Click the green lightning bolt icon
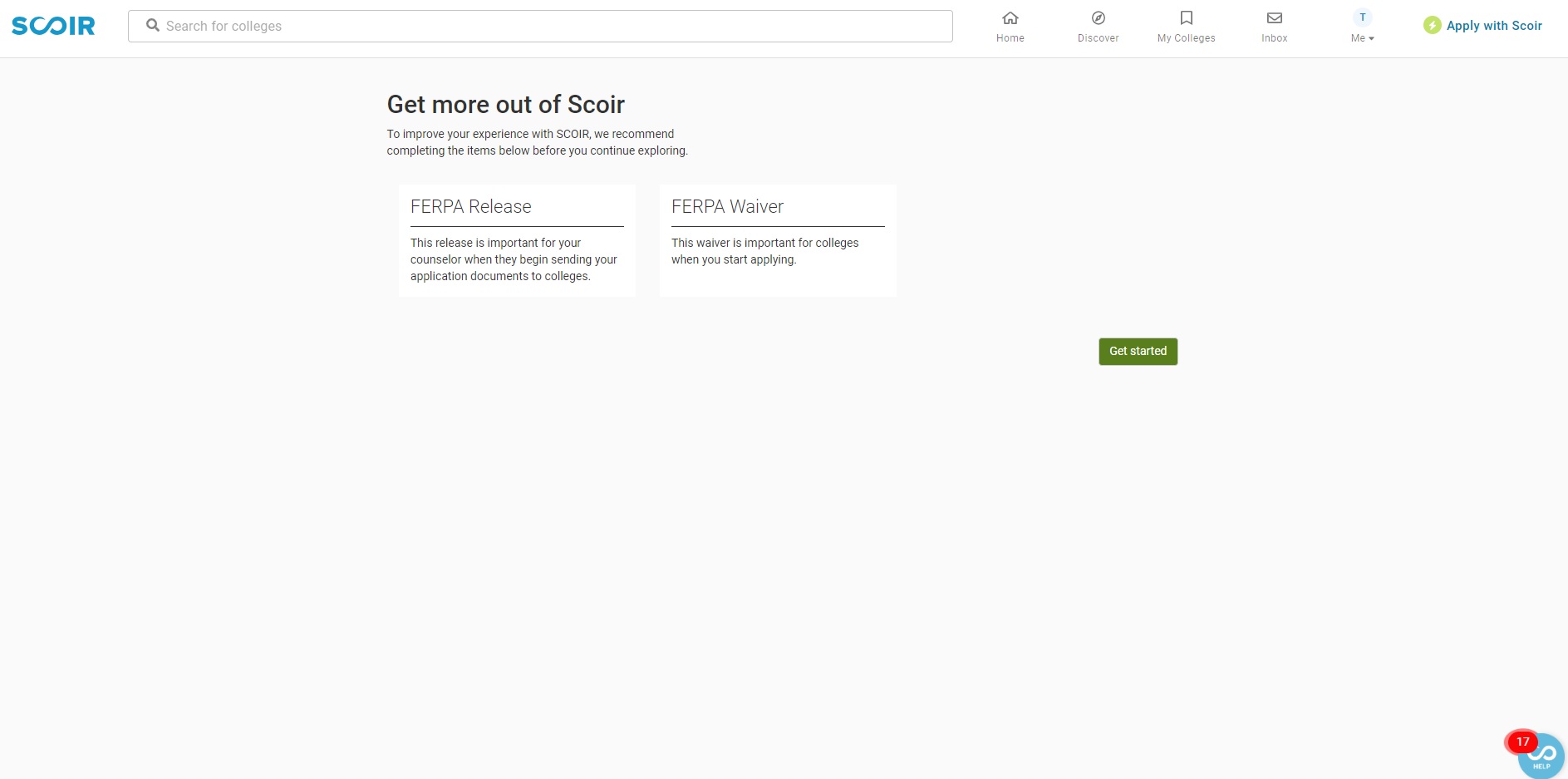 1433,26
